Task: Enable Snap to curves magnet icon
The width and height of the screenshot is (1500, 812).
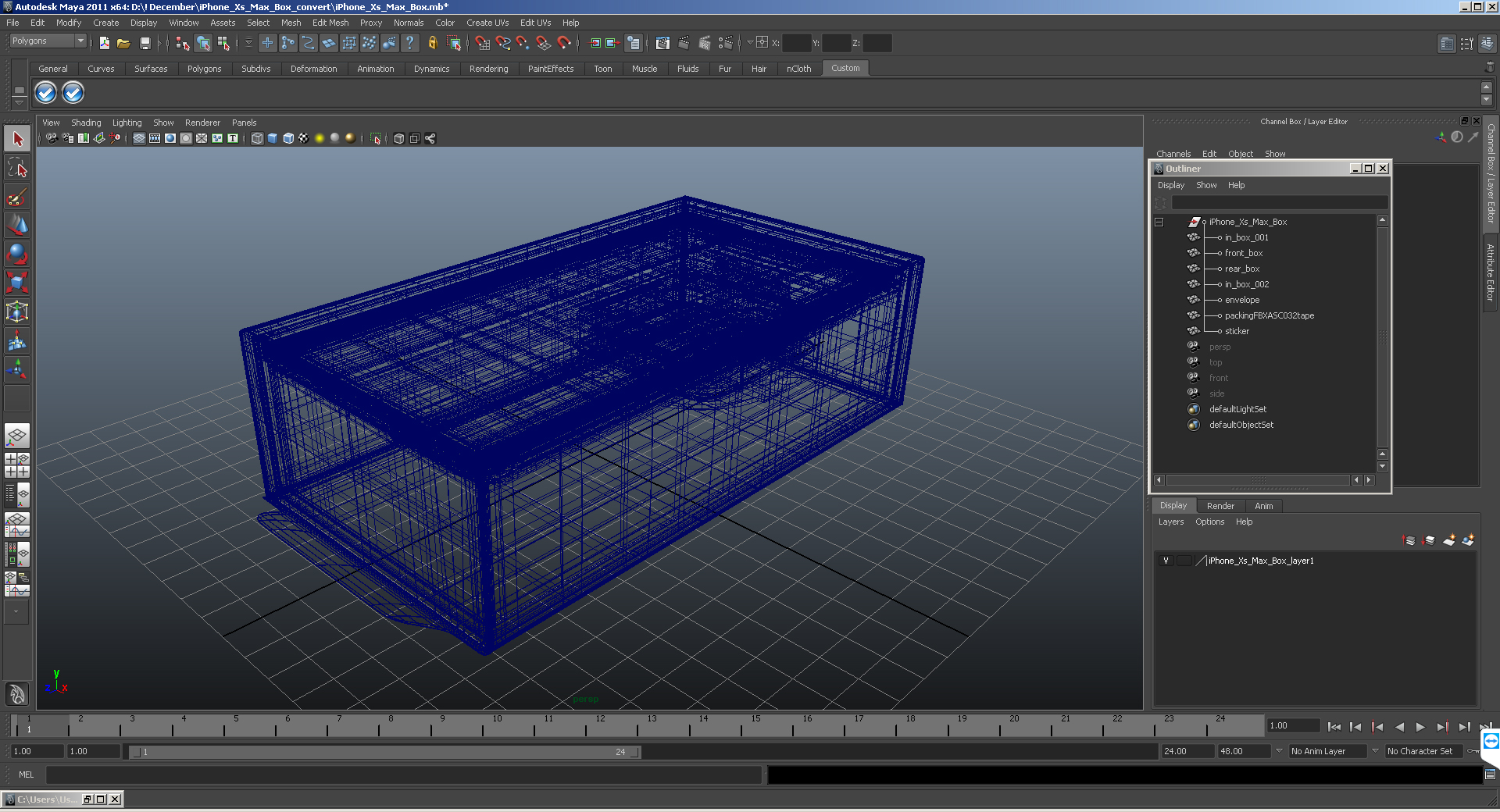Action: coord(502,43)
